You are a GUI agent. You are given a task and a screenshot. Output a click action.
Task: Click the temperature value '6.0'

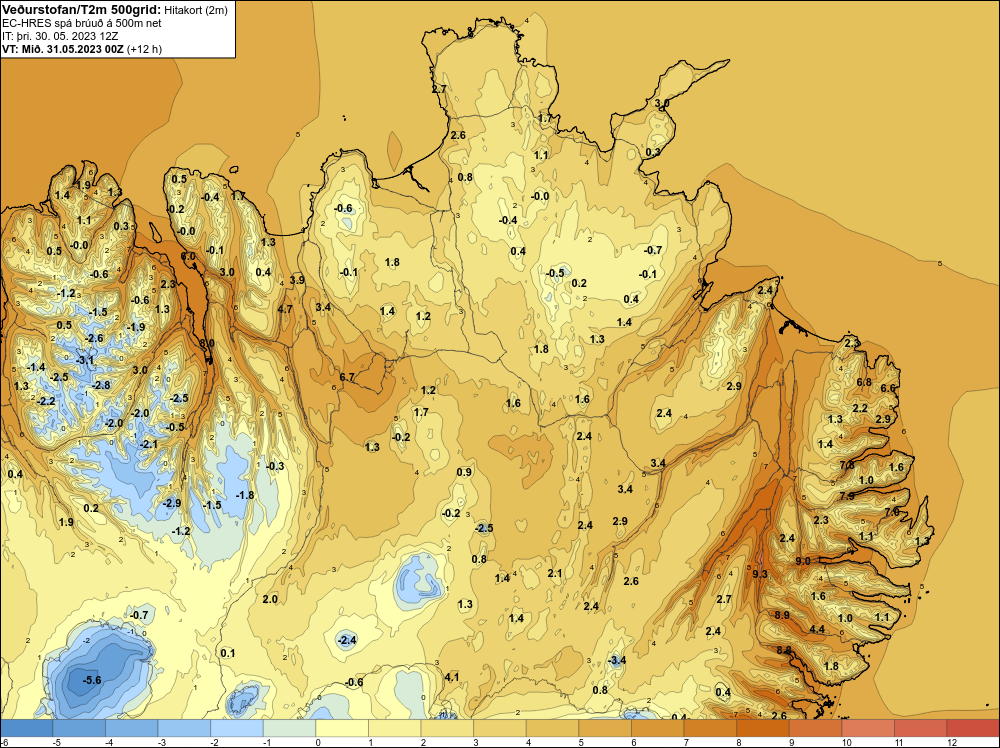pyautogui.click(x=189, y=256)
